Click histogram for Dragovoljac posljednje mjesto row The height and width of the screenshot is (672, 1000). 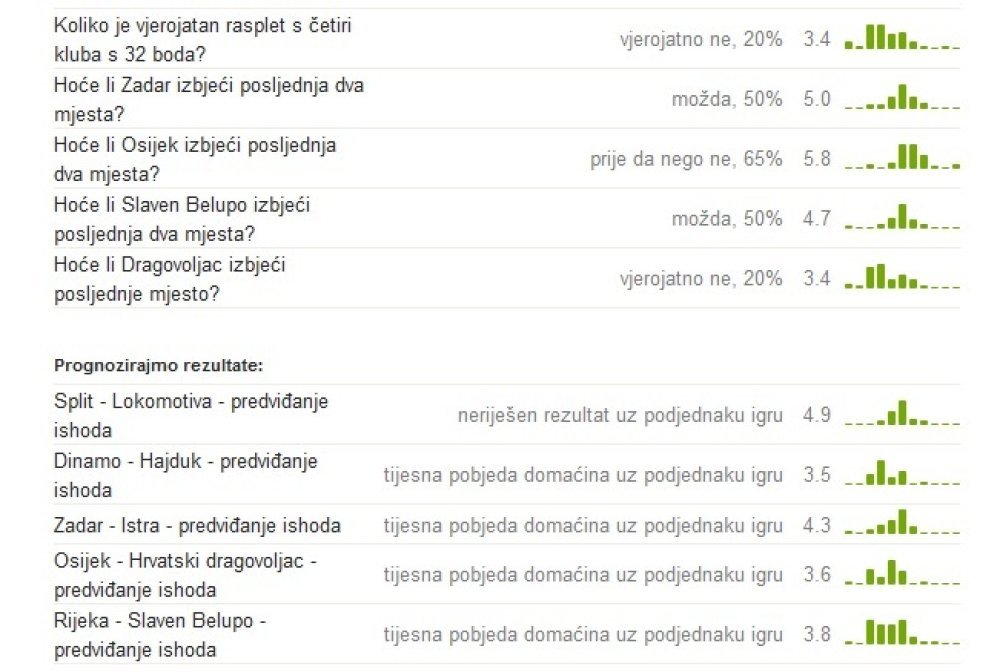(x=902, y=277)
